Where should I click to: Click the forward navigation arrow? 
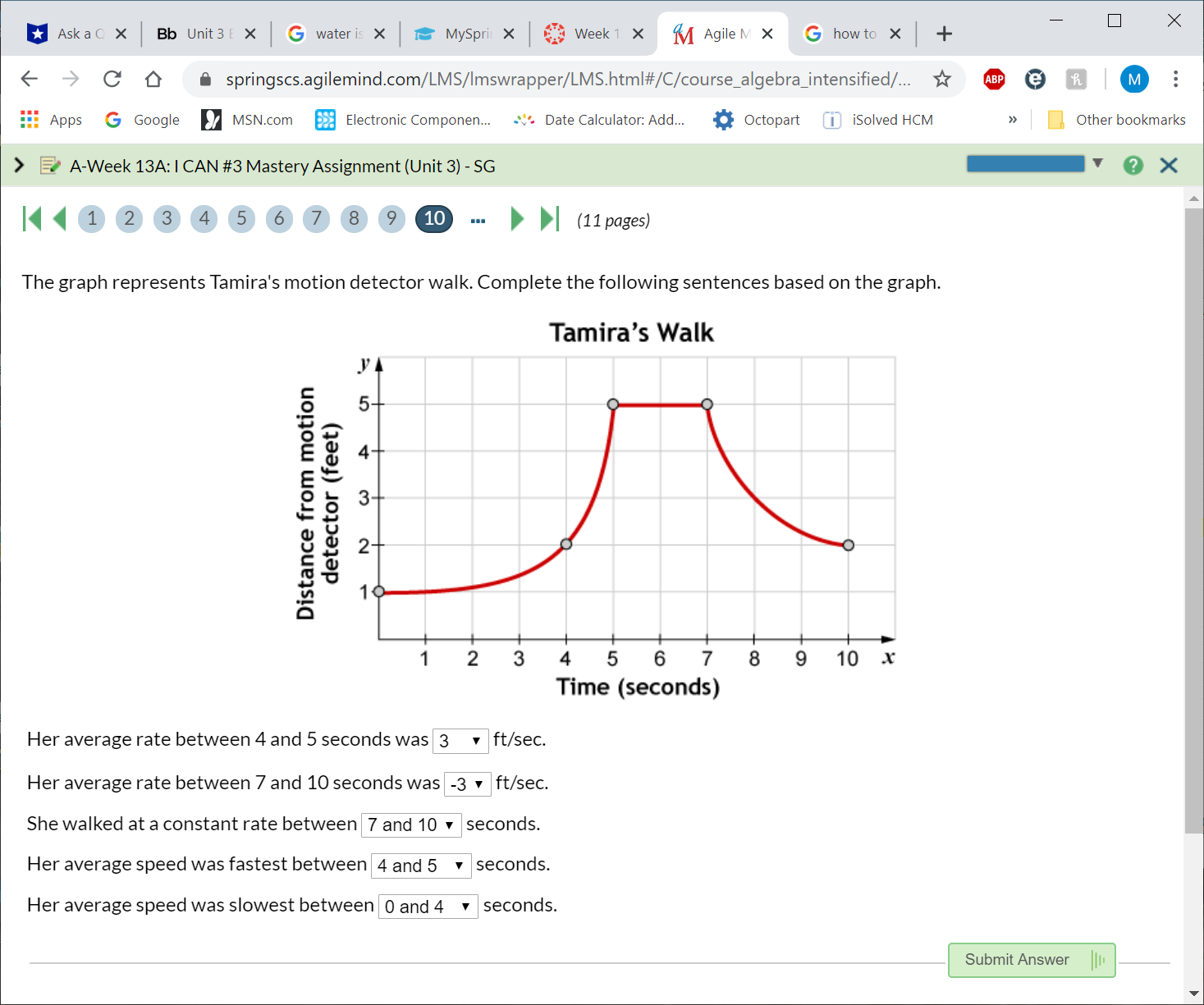point(71,79)
